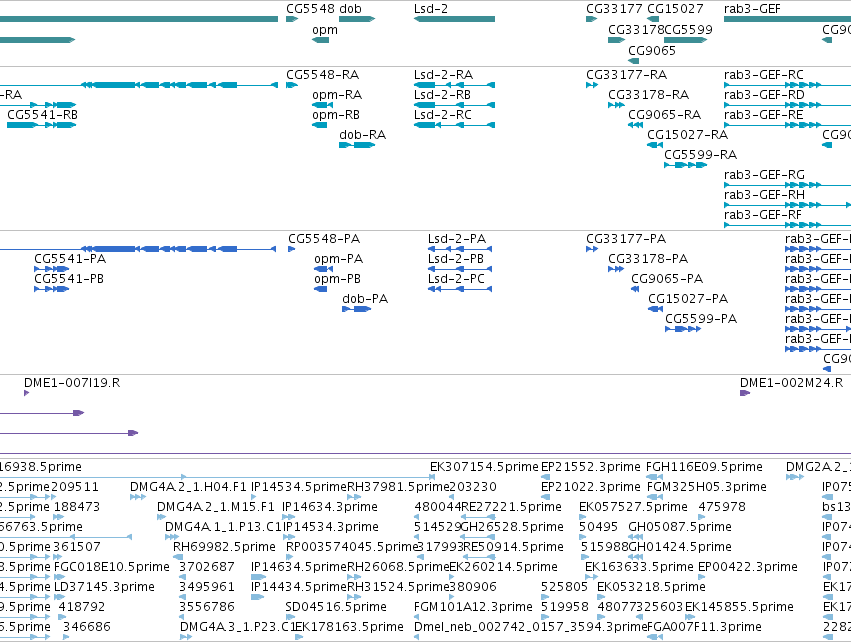851x642 pixels.
Task: Click the CG5541-RB transcript label
Action: point(42,115)
